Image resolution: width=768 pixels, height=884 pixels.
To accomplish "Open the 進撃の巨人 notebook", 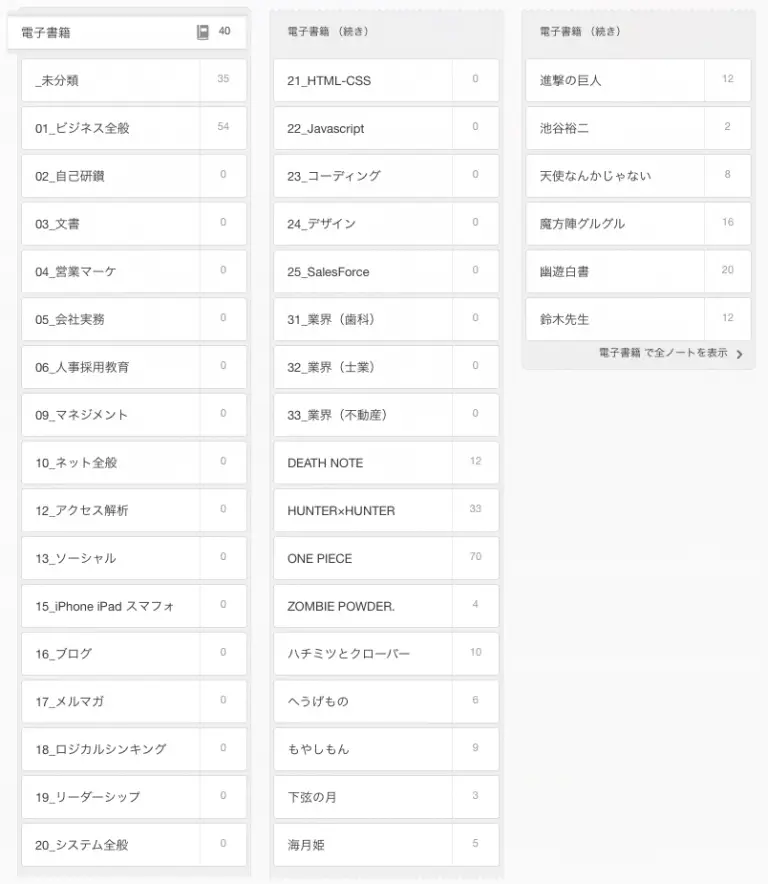I will pos(614,80).
